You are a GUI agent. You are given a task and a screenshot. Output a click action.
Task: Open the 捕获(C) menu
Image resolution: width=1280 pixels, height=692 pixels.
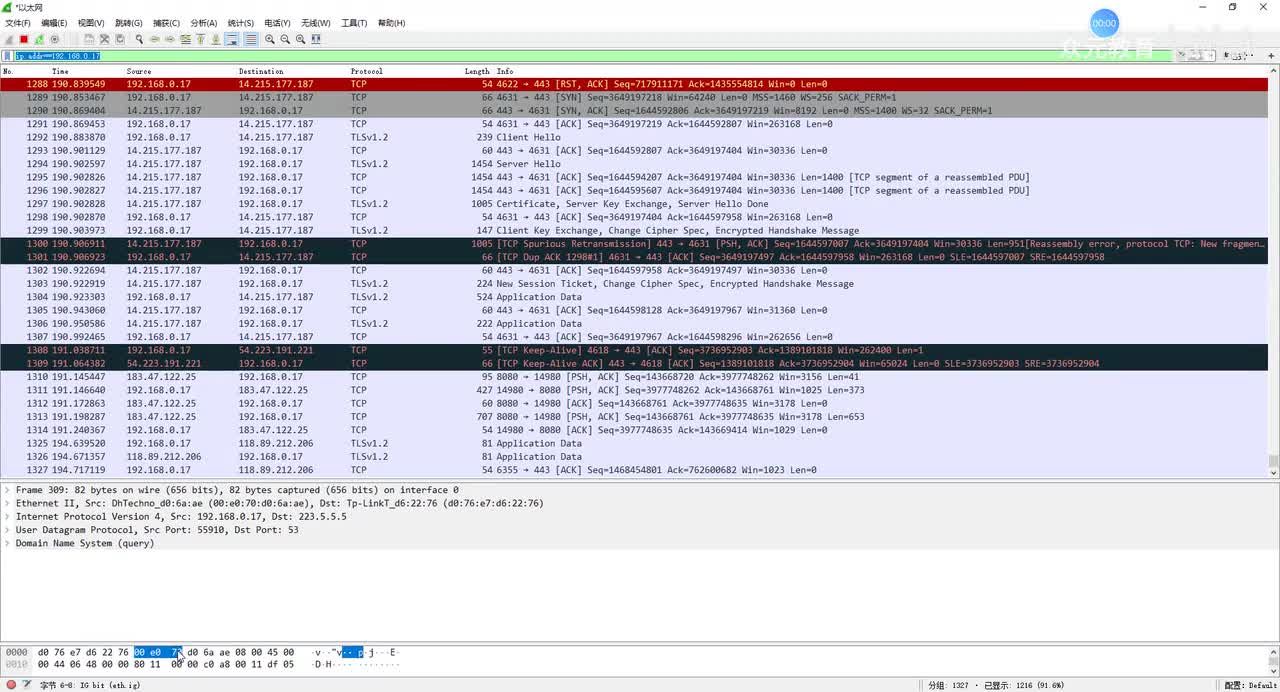point(166,23)
